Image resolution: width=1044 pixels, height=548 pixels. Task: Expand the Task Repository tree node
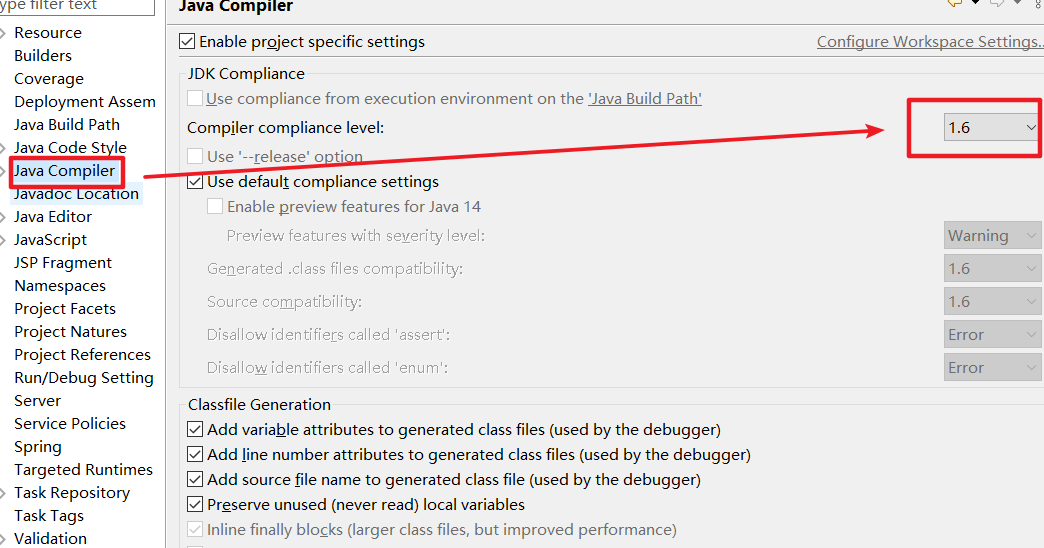click(x=3, y=493)
